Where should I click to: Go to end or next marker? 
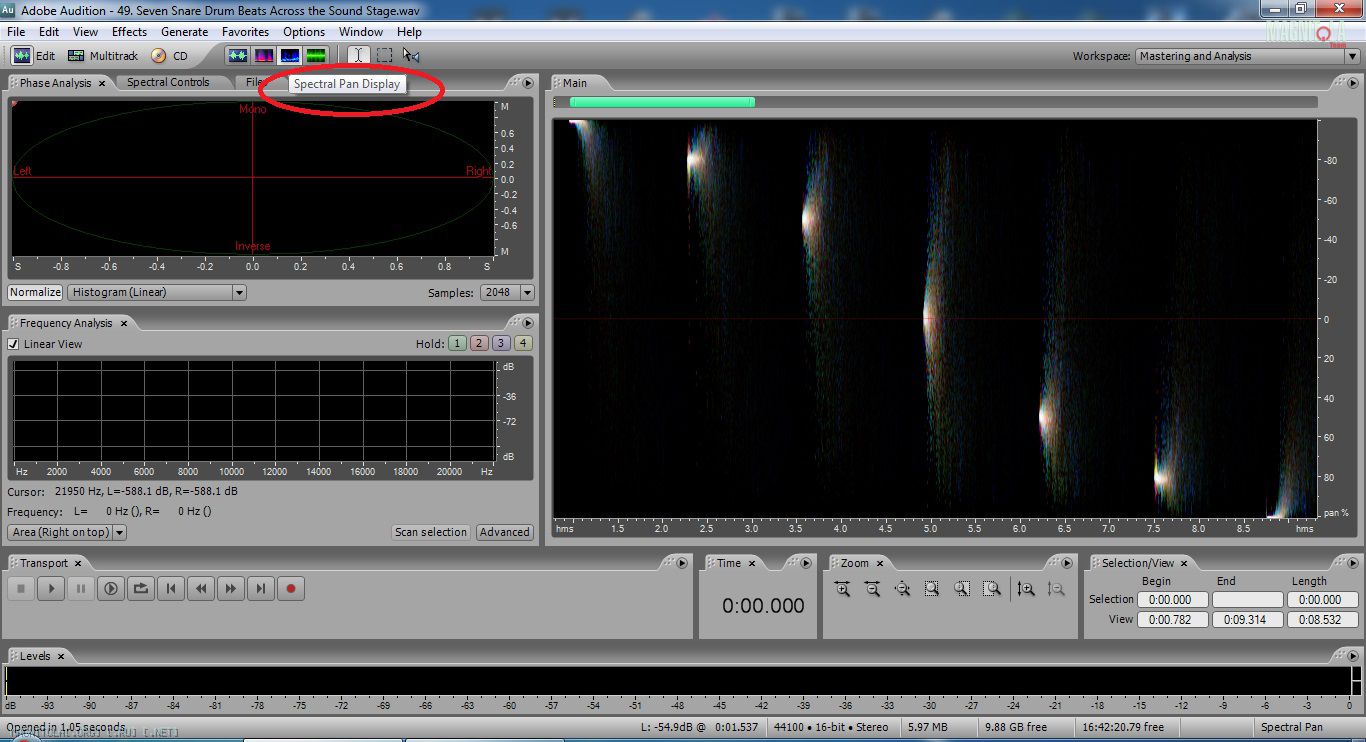point(261,589)
